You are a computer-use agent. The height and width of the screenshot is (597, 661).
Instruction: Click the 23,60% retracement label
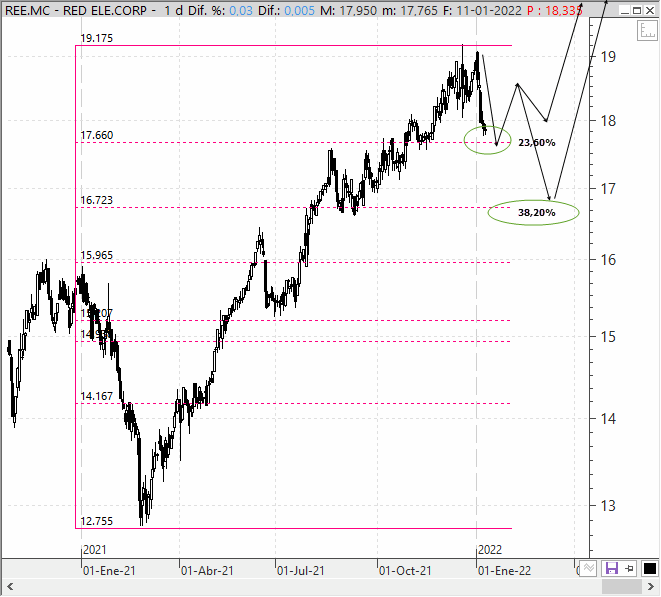click(537, 143)
